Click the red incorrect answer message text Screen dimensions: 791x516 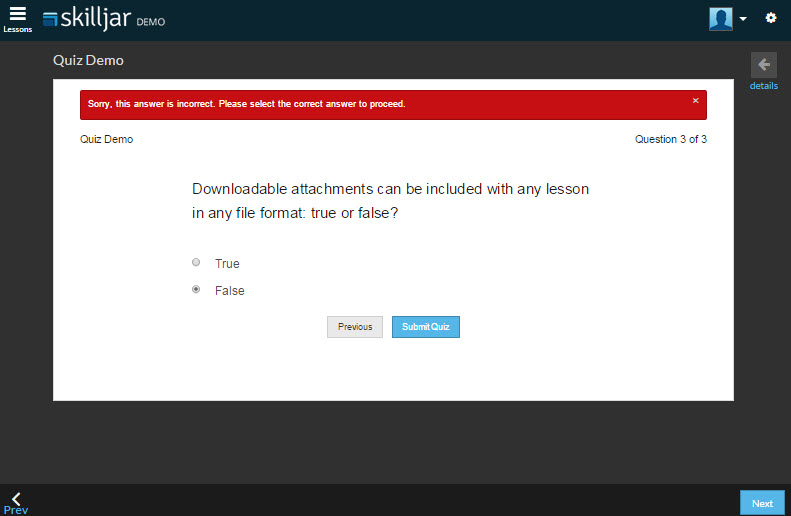(x=246, y=104)
